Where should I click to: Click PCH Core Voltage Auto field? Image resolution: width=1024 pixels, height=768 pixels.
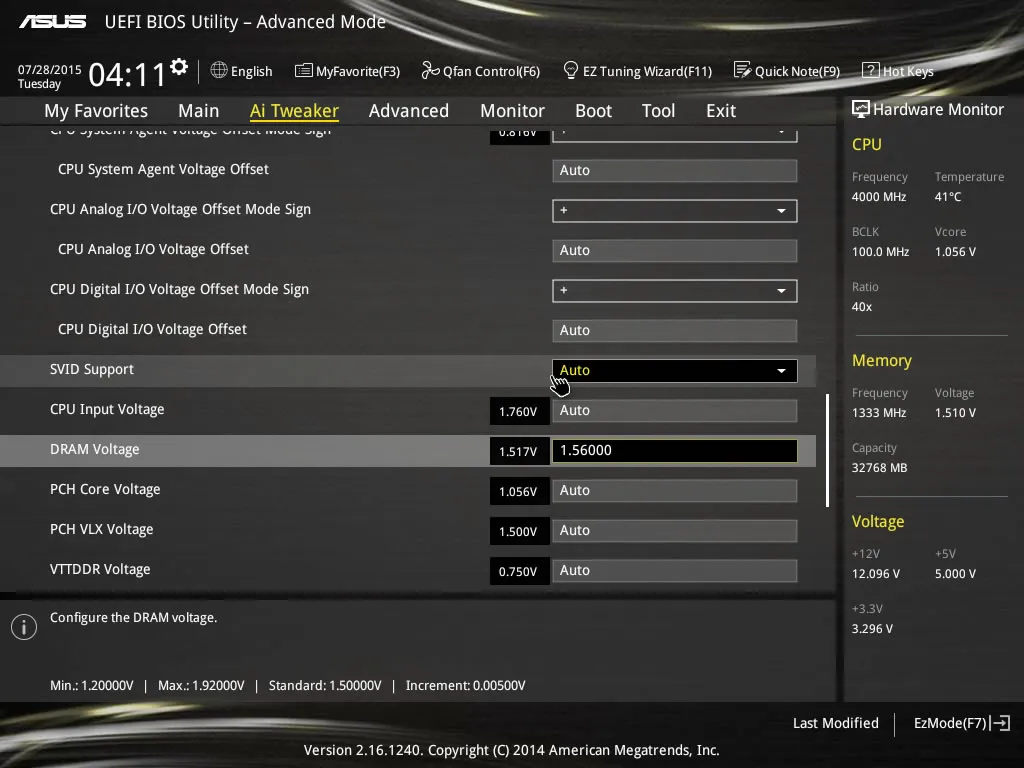pyautogui.click(x=675, y=490)
